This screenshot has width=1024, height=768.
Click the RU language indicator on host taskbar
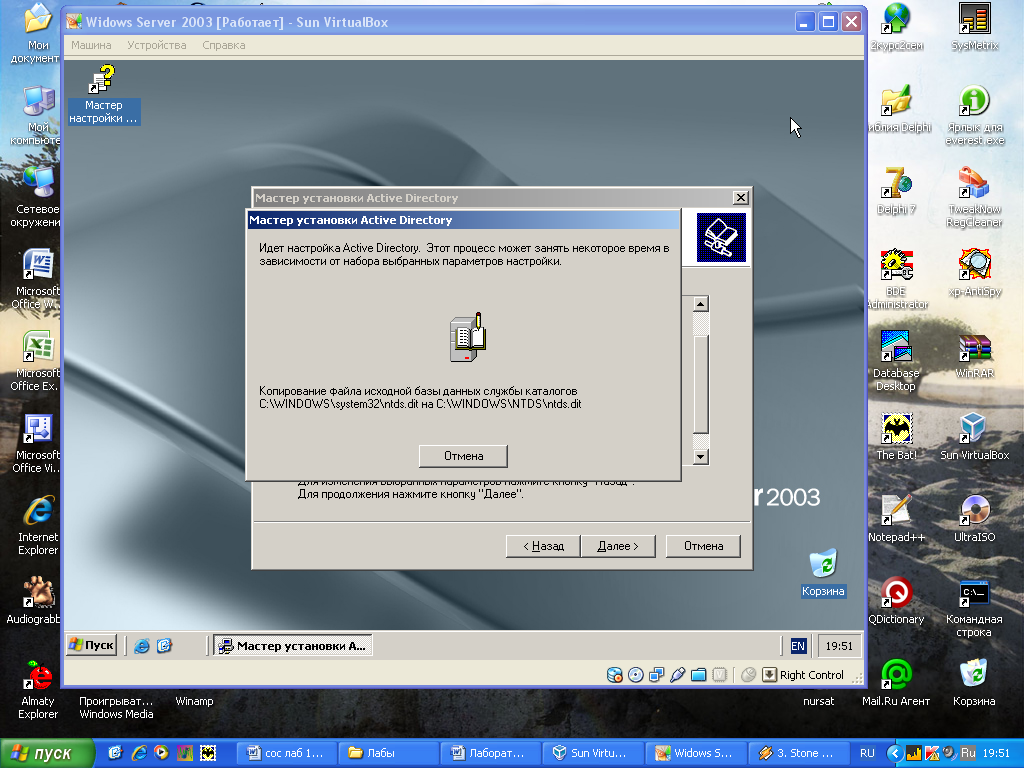867,753
